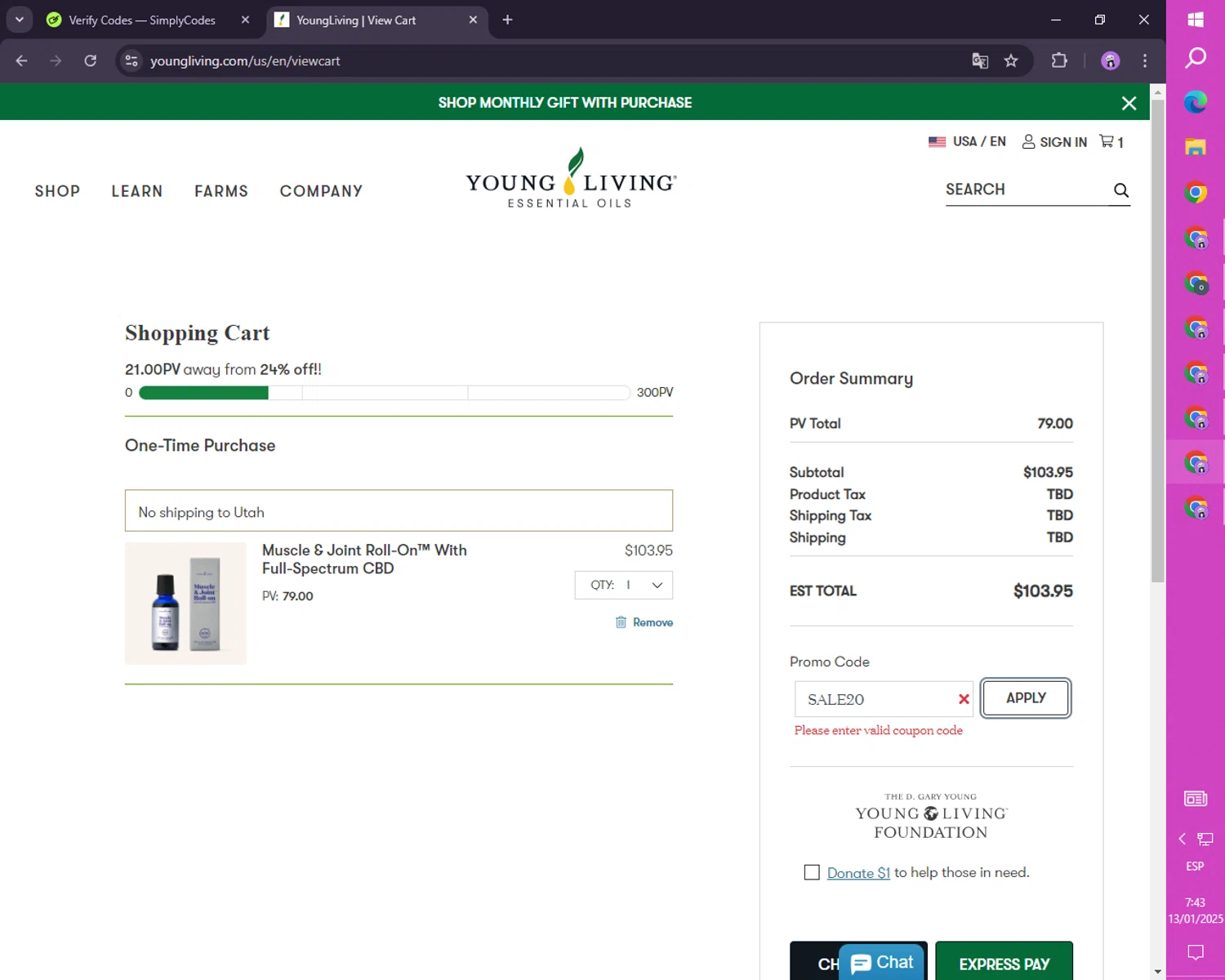Click the browser back arrow
Screen dimensions: 1225x980
21,60
